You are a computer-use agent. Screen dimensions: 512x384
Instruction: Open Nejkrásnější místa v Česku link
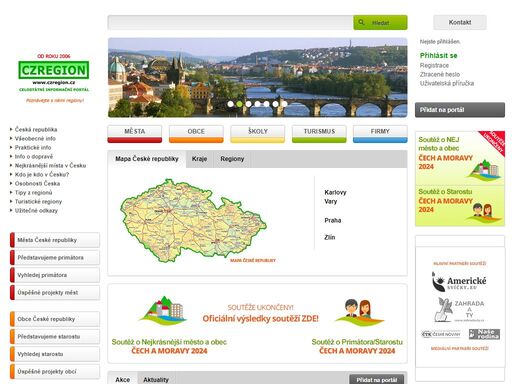(50, 165)
